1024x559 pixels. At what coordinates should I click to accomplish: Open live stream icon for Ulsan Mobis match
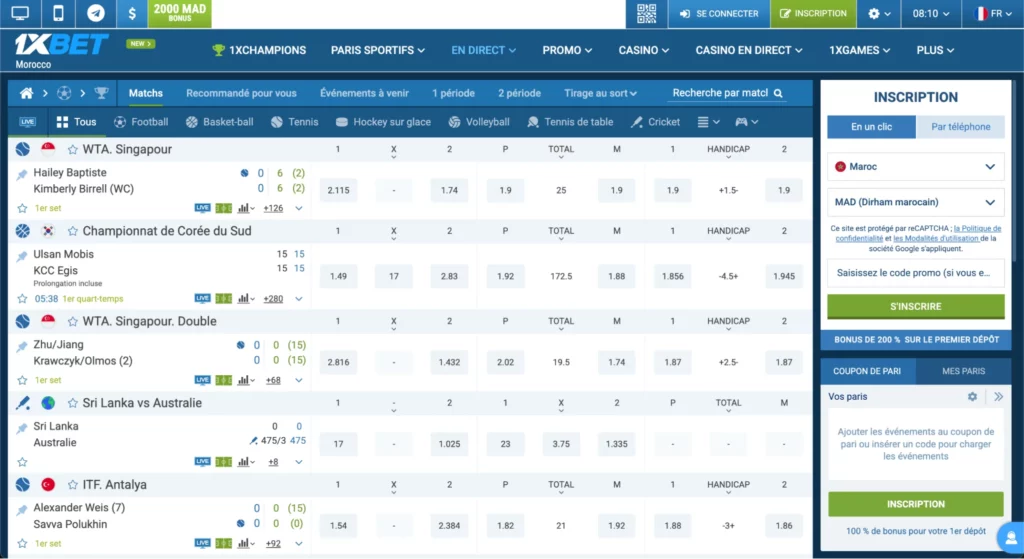(202, 298)
